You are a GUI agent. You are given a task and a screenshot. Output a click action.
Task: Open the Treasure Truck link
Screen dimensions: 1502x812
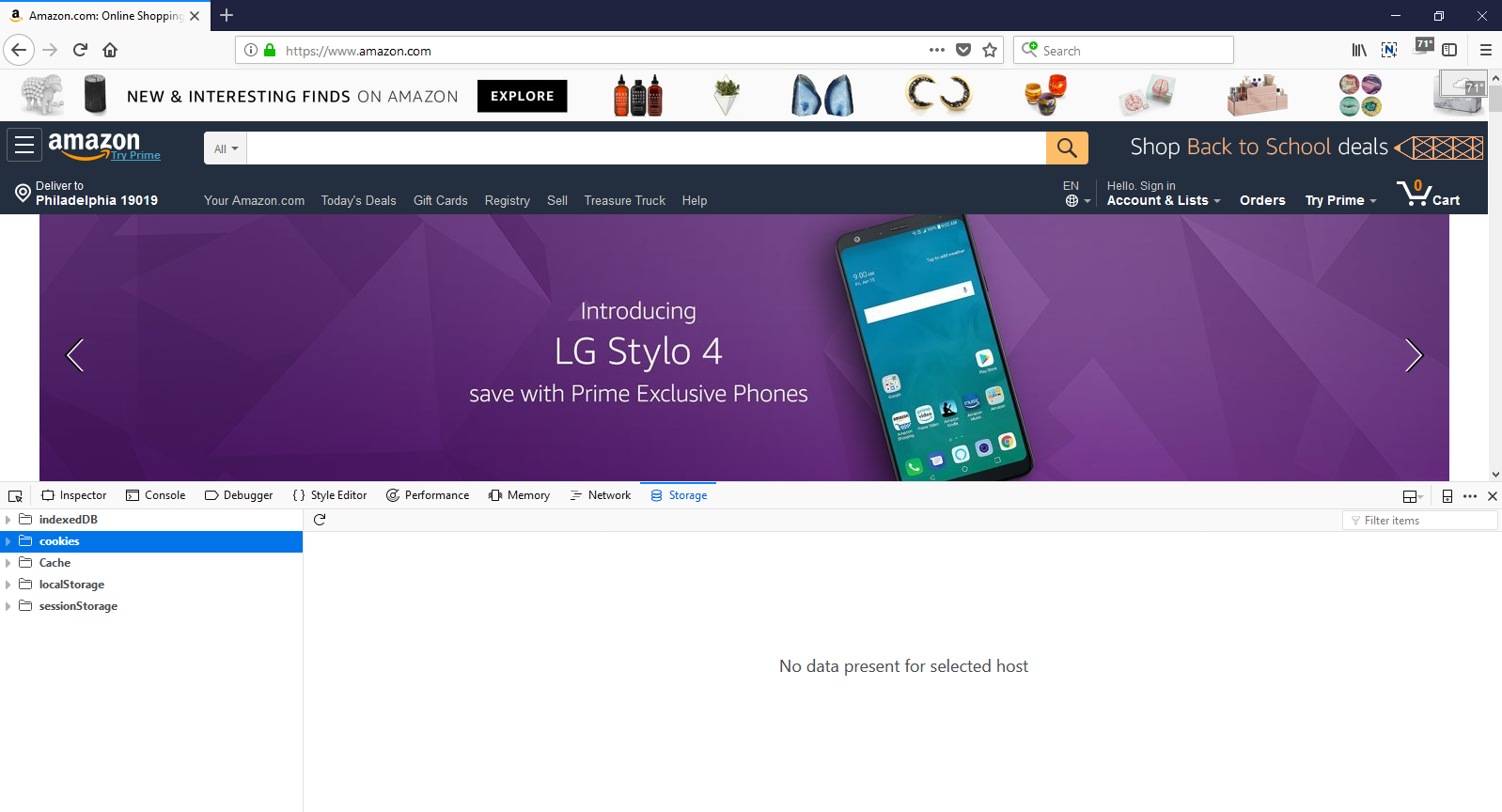[625, 200]
